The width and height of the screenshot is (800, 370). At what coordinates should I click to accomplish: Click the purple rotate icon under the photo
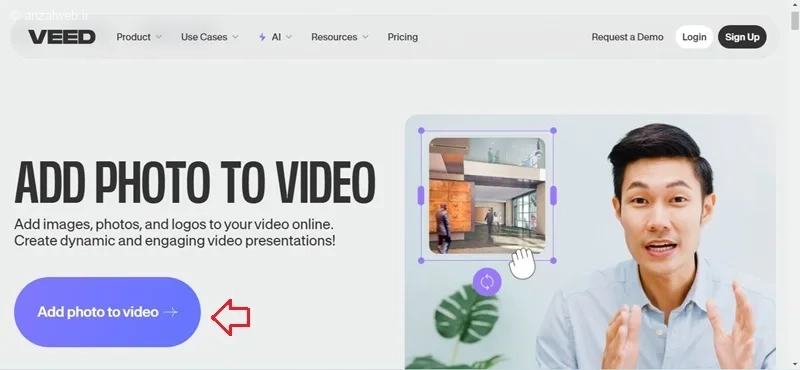point(487,282)
